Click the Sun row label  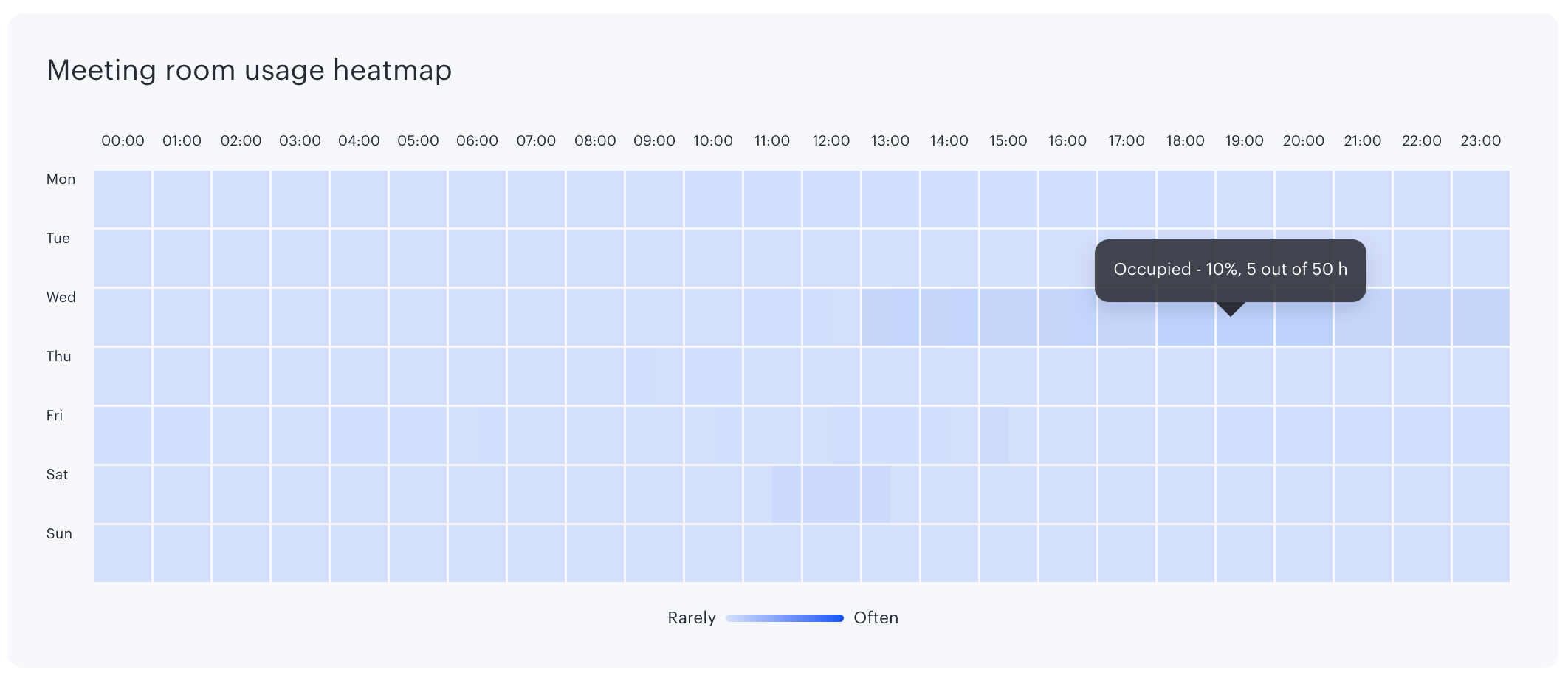pos(59,534)
